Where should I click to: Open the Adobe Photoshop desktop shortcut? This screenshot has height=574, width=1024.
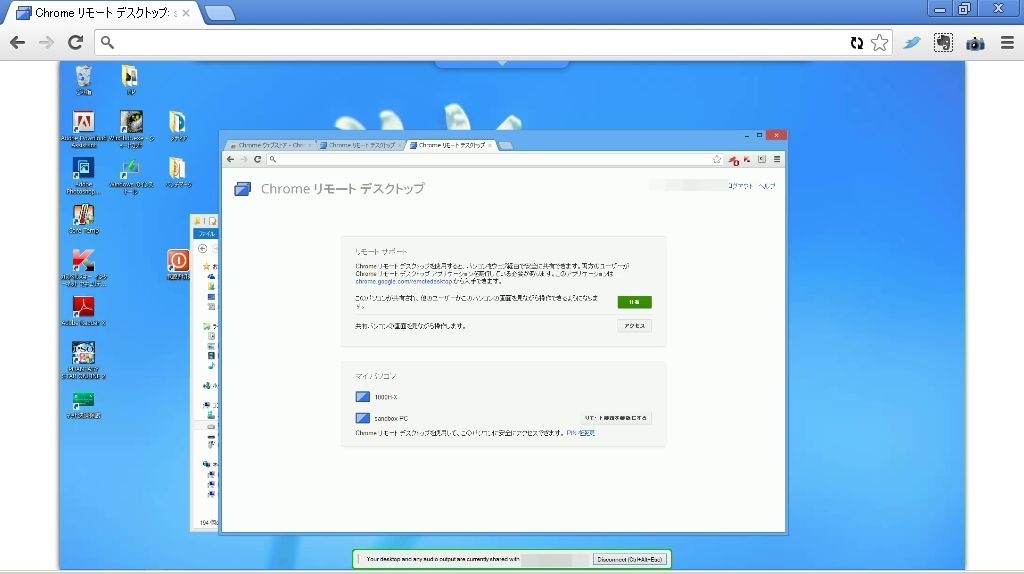click(84, 176)
